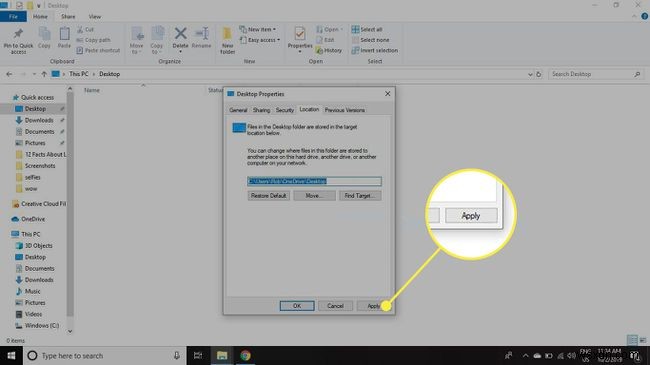Click Select none in ribbon
Screen dimensions: 650x365
(x=371, y=40)
